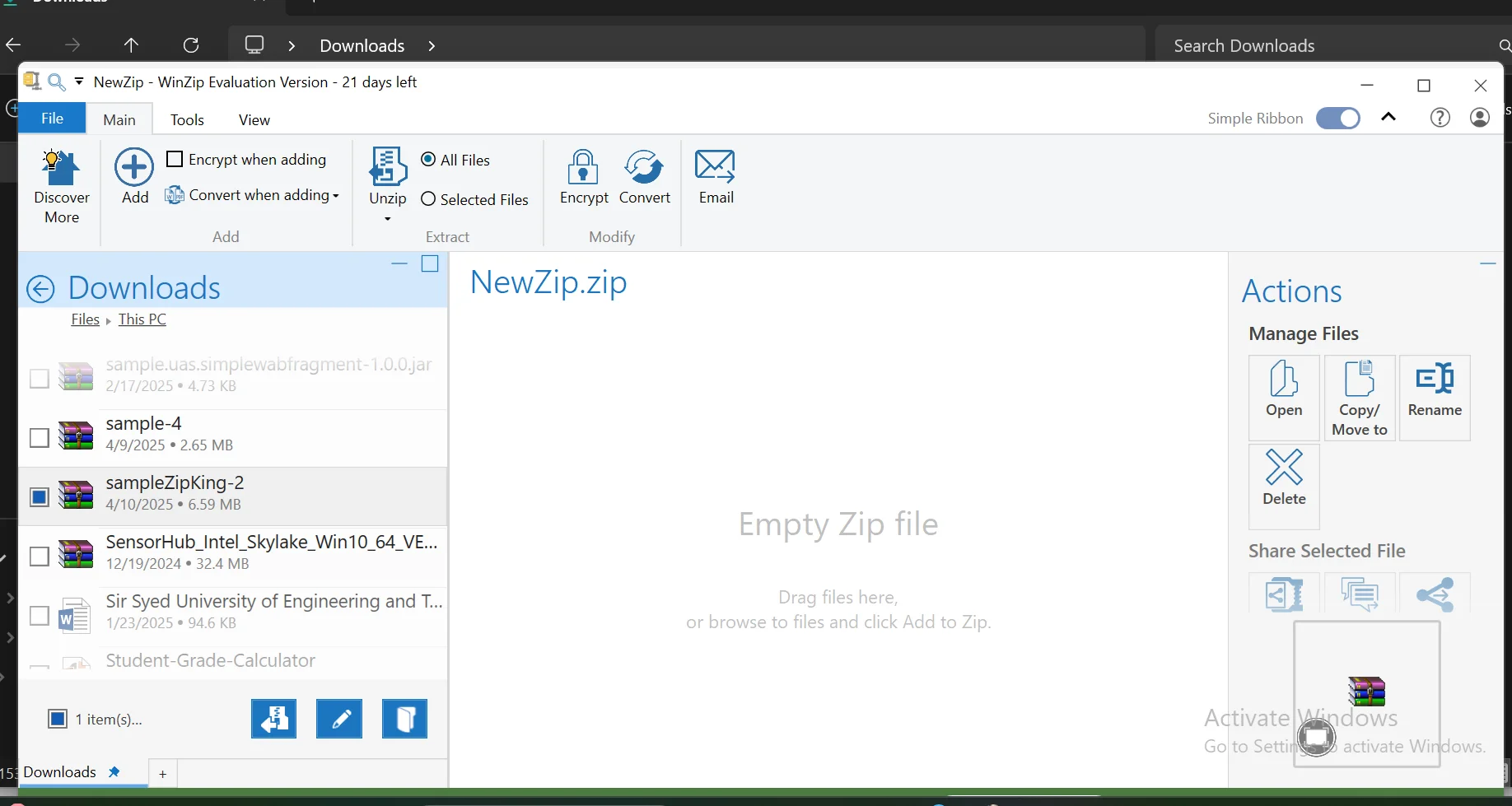Open Convert when adding dropdown

click(x=336, y=196)
